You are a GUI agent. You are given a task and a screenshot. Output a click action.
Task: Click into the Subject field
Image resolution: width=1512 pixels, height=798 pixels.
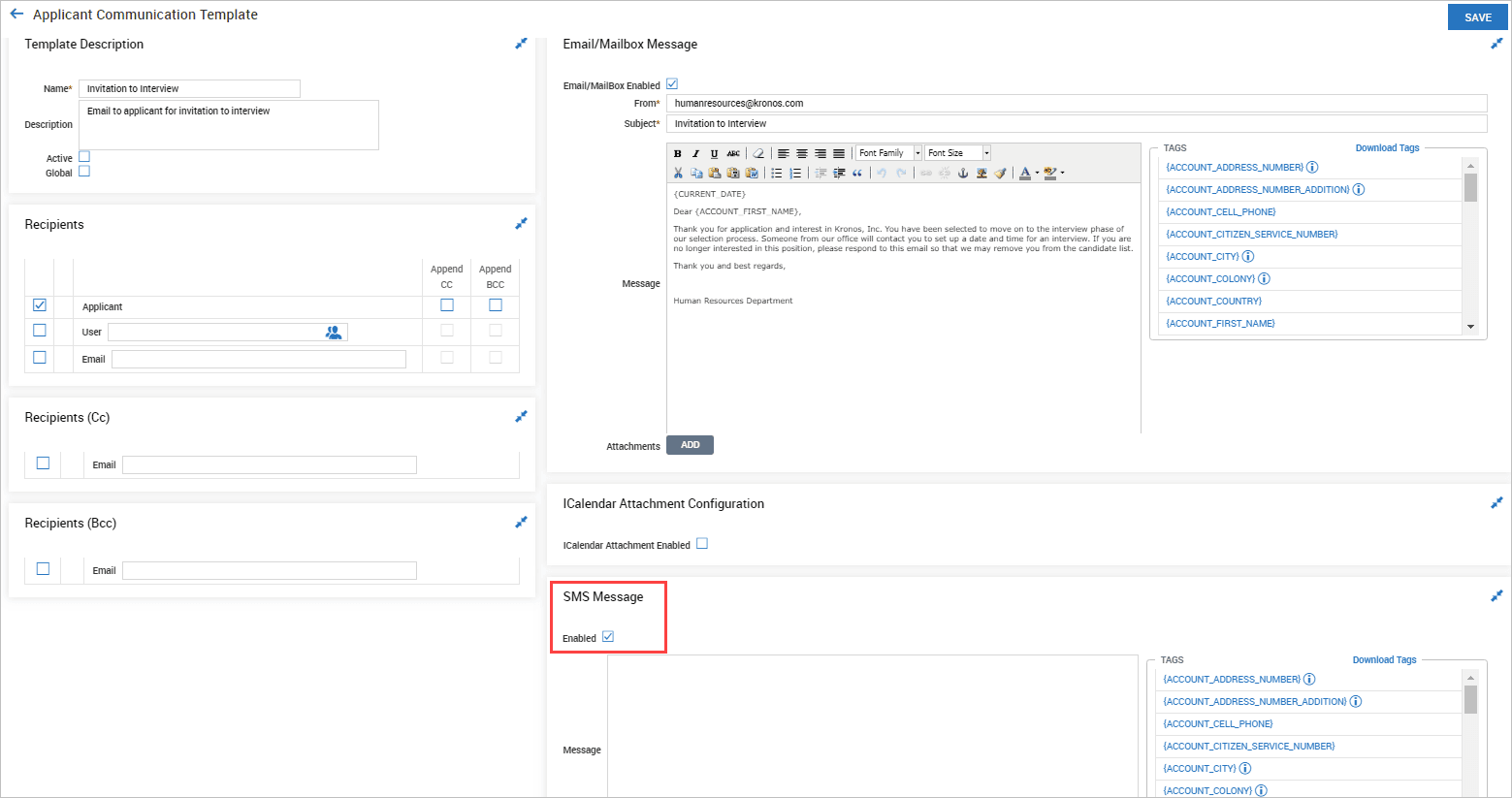click(x=1077, y=123)
